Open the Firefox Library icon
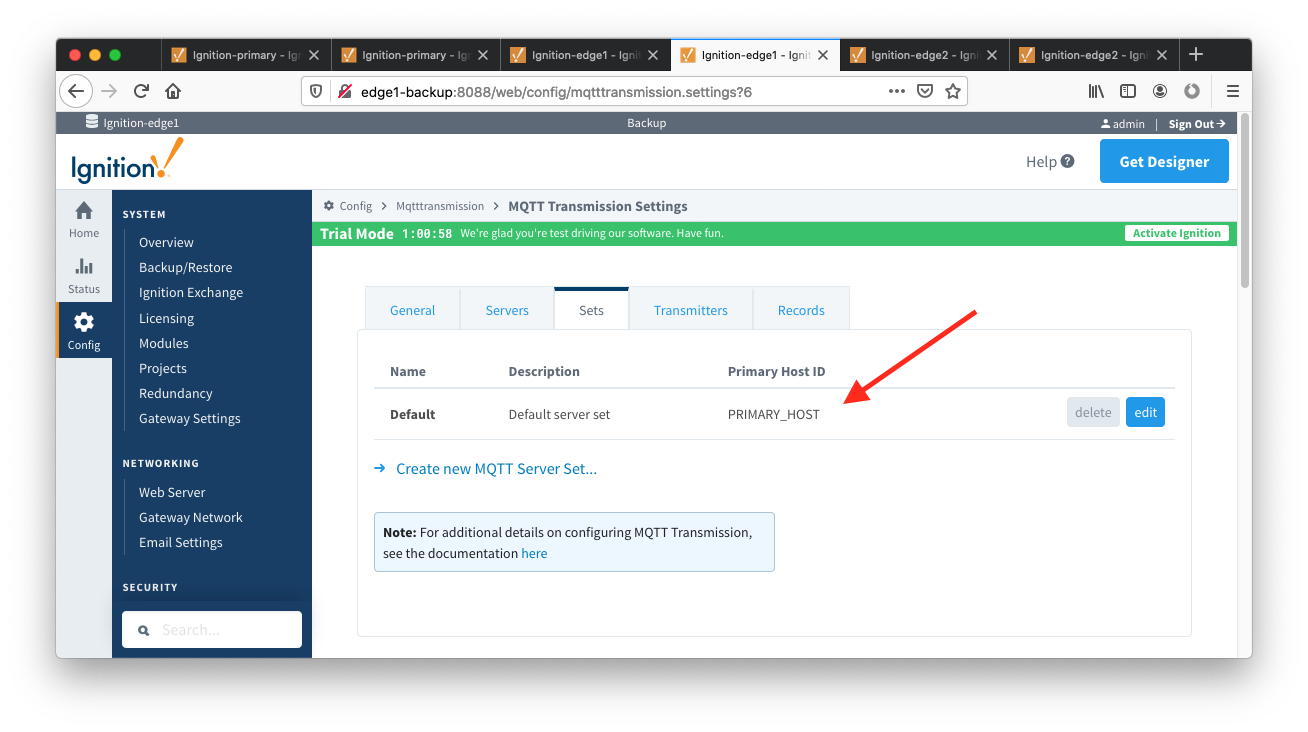 click(x=1097, y=91)
